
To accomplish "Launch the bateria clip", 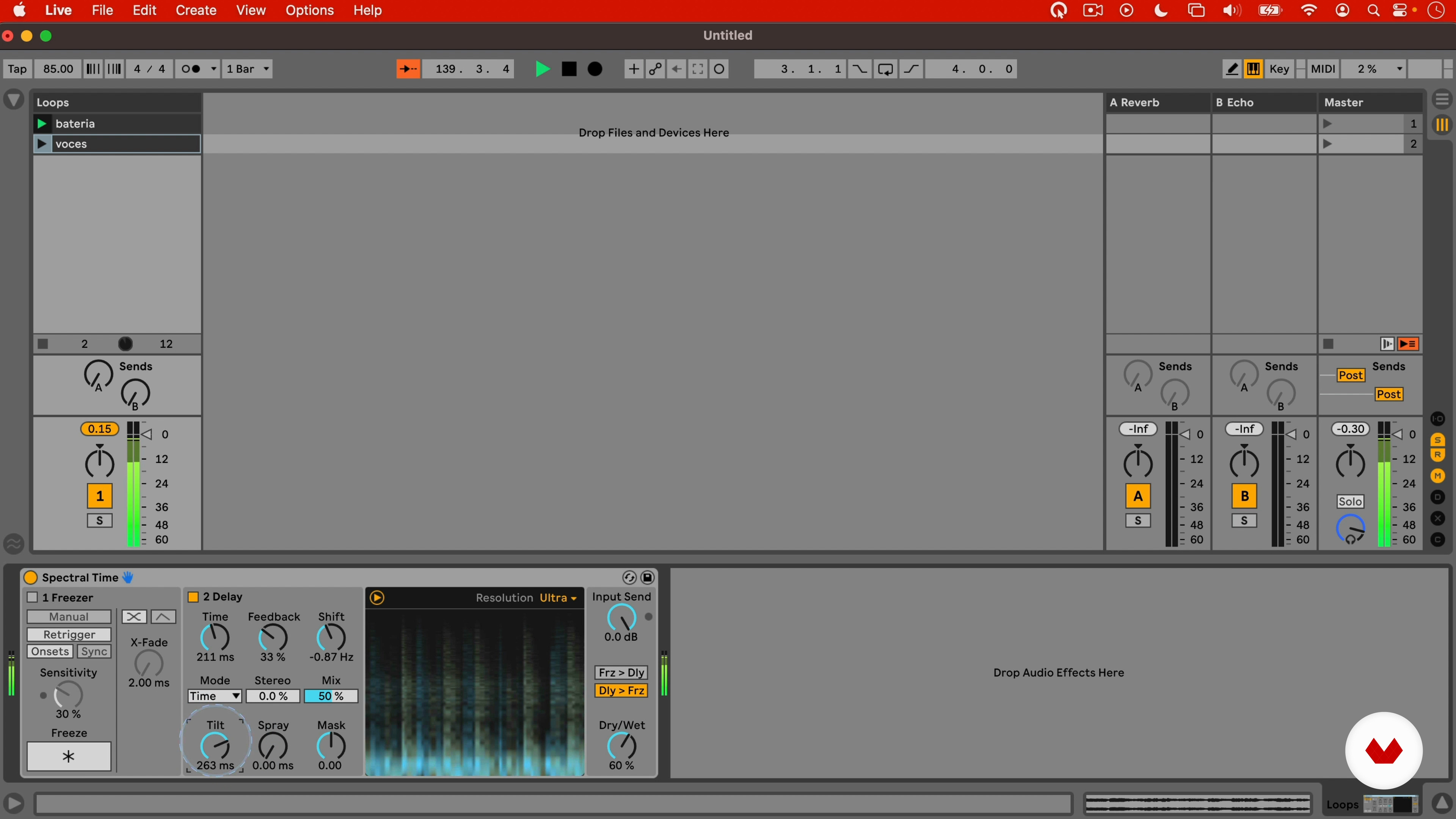I will [41, 123].
